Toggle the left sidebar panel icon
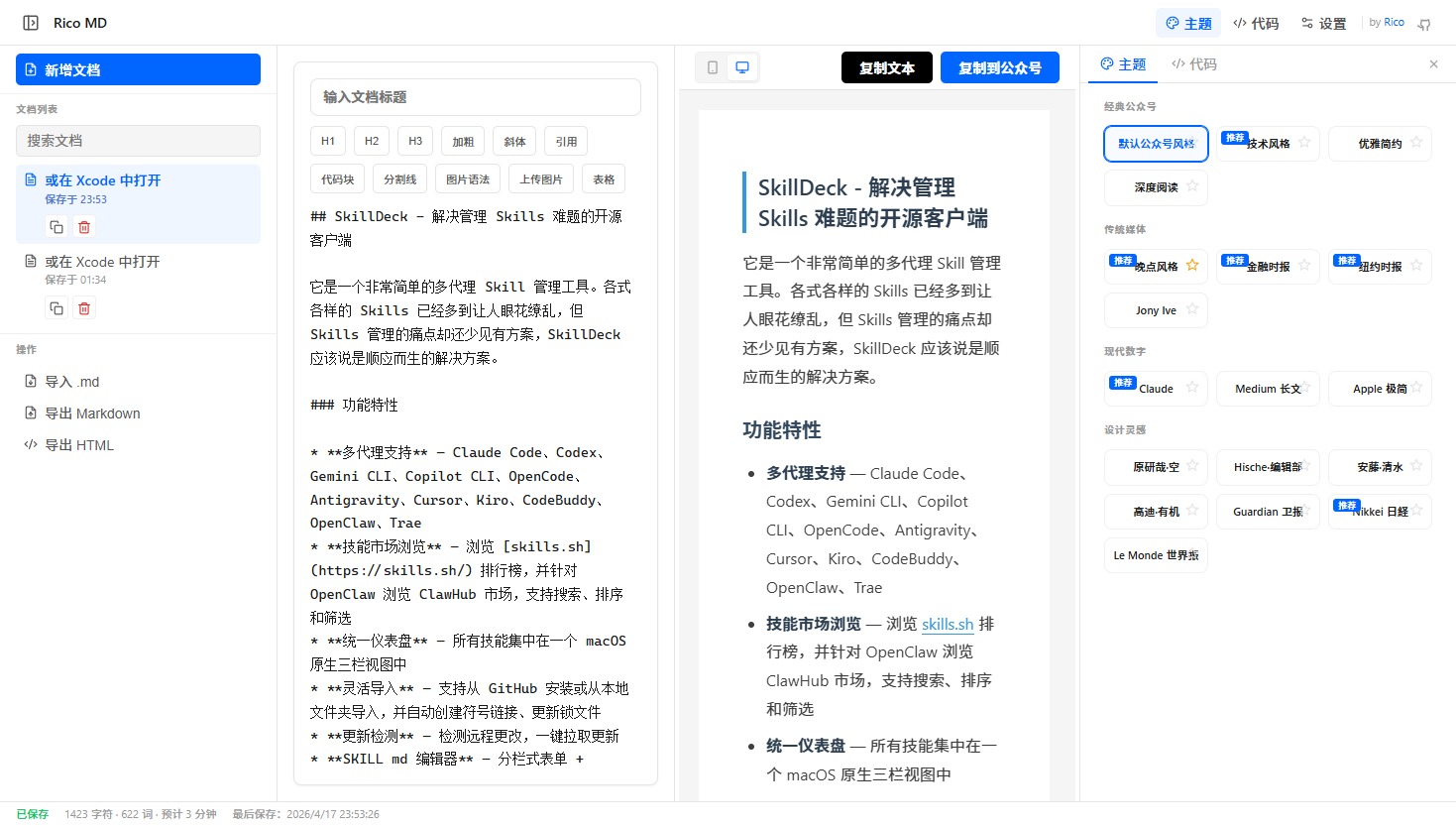The height and width of the screenshot is (827, 1456). pos(31,23)
